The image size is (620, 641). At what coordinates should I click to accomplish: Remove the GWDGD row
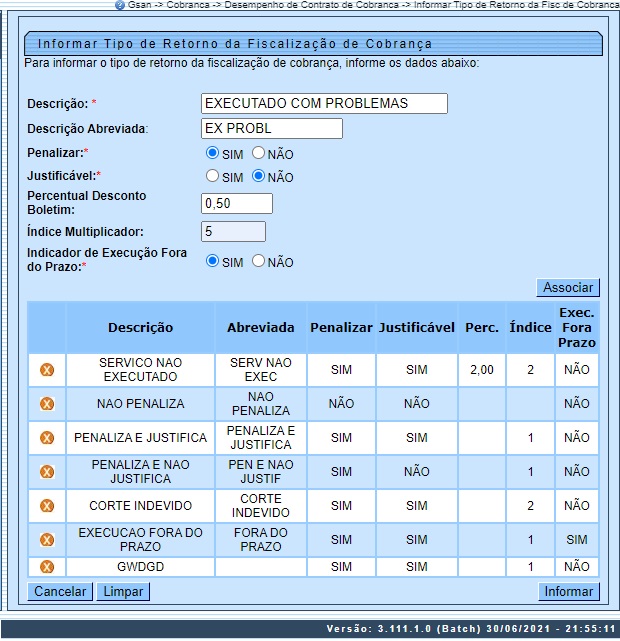(x=46, y=567)
